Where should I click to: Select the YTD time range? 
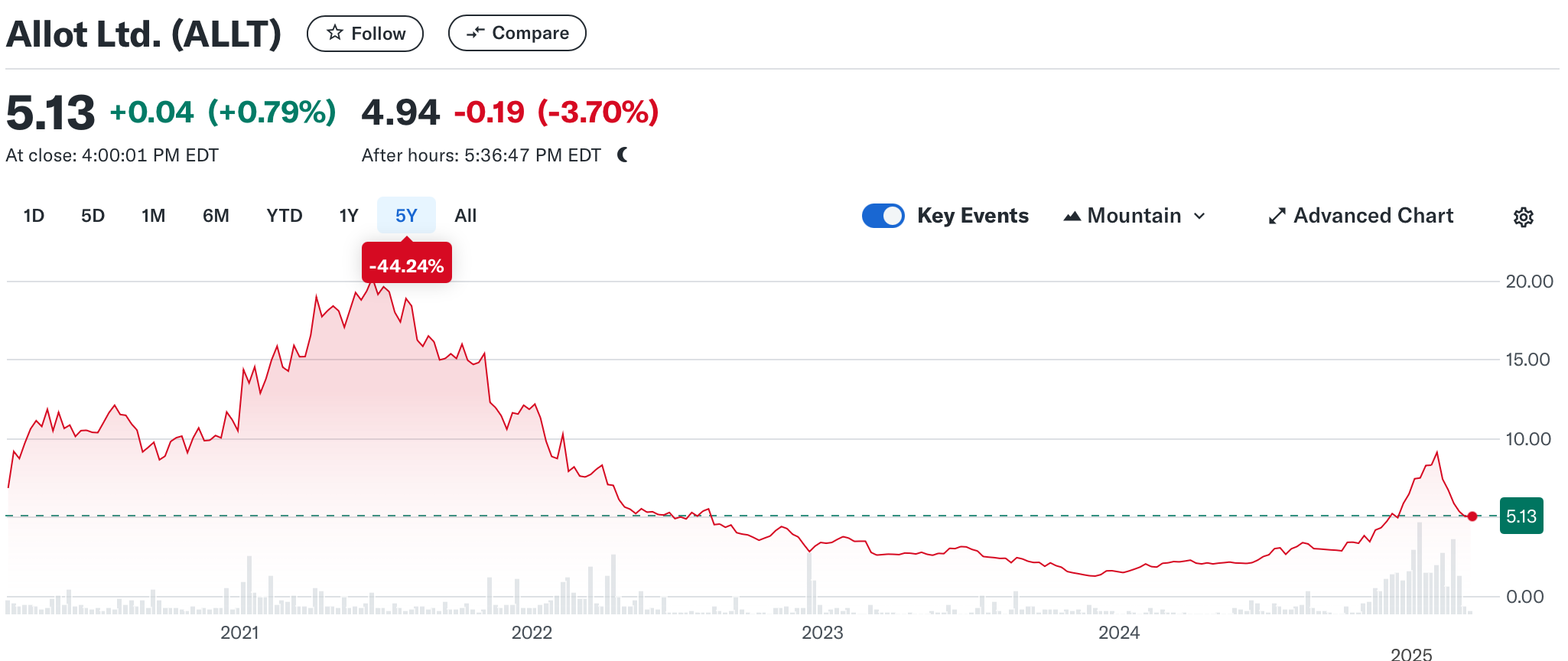[284, 216]
